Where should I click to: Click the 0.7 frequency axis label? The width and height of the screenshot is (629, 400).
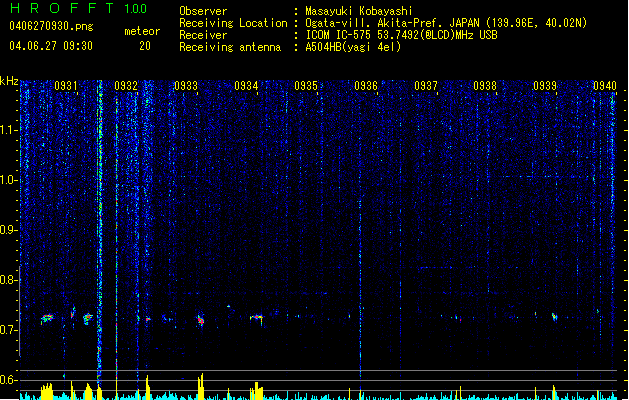[x=8, y=330]
